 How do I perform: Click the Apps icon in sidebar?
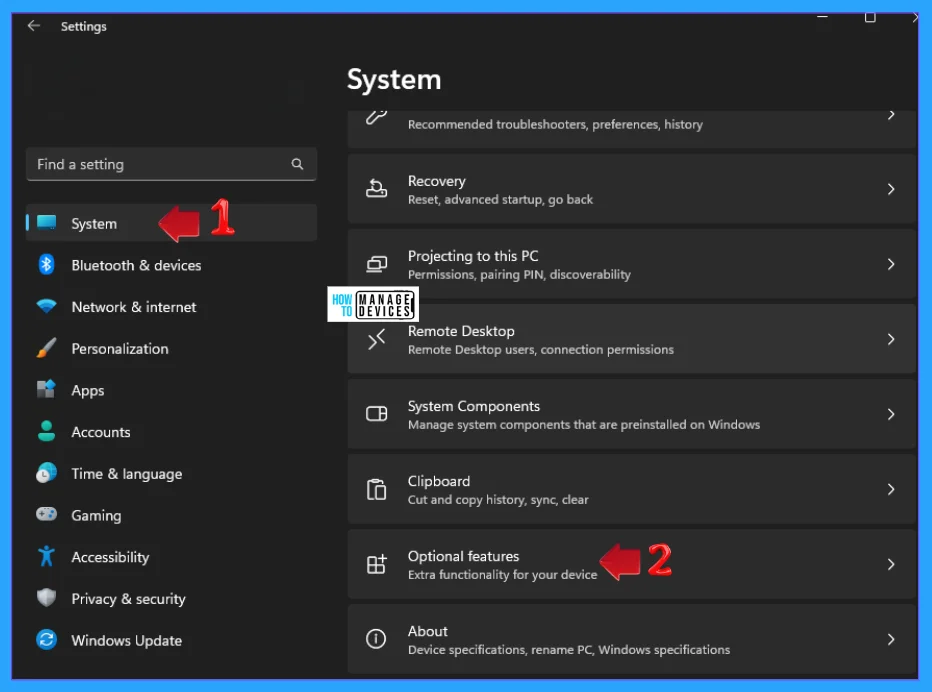point(46,389)
